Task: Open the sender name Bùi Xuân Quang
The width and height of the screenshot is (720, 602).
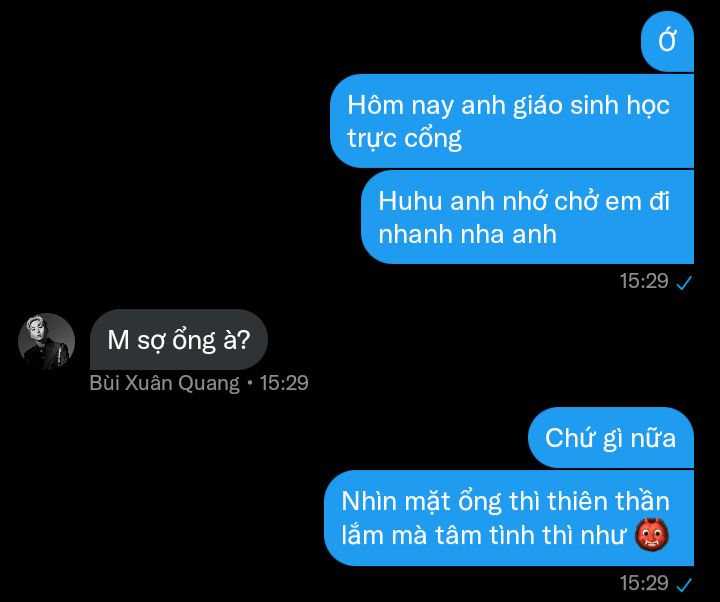Action: (164, 383)
